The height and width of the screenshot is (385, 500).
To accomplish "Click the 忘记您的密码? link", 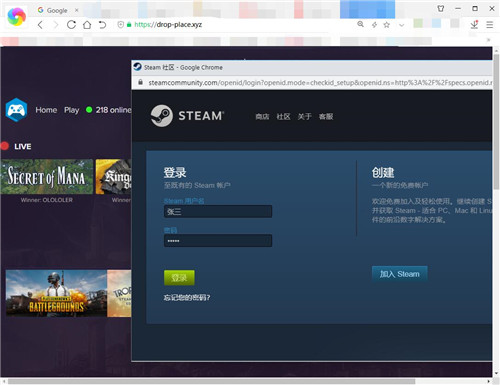I will 187,297.
